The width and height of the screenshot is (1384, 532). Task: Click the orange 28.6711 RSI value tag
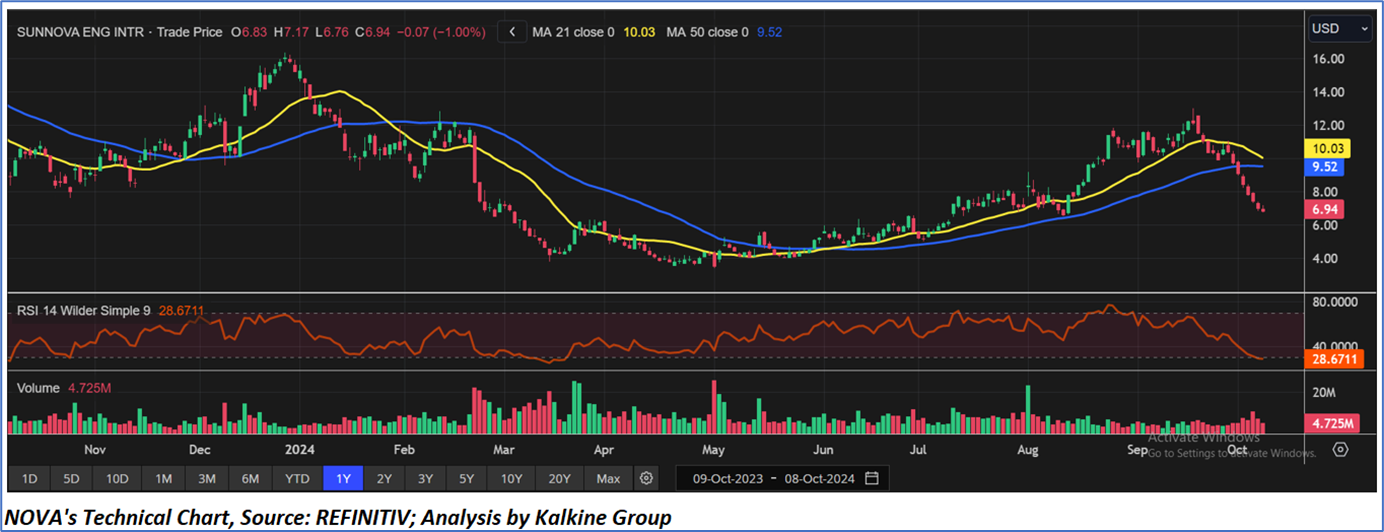[1336, 357]
